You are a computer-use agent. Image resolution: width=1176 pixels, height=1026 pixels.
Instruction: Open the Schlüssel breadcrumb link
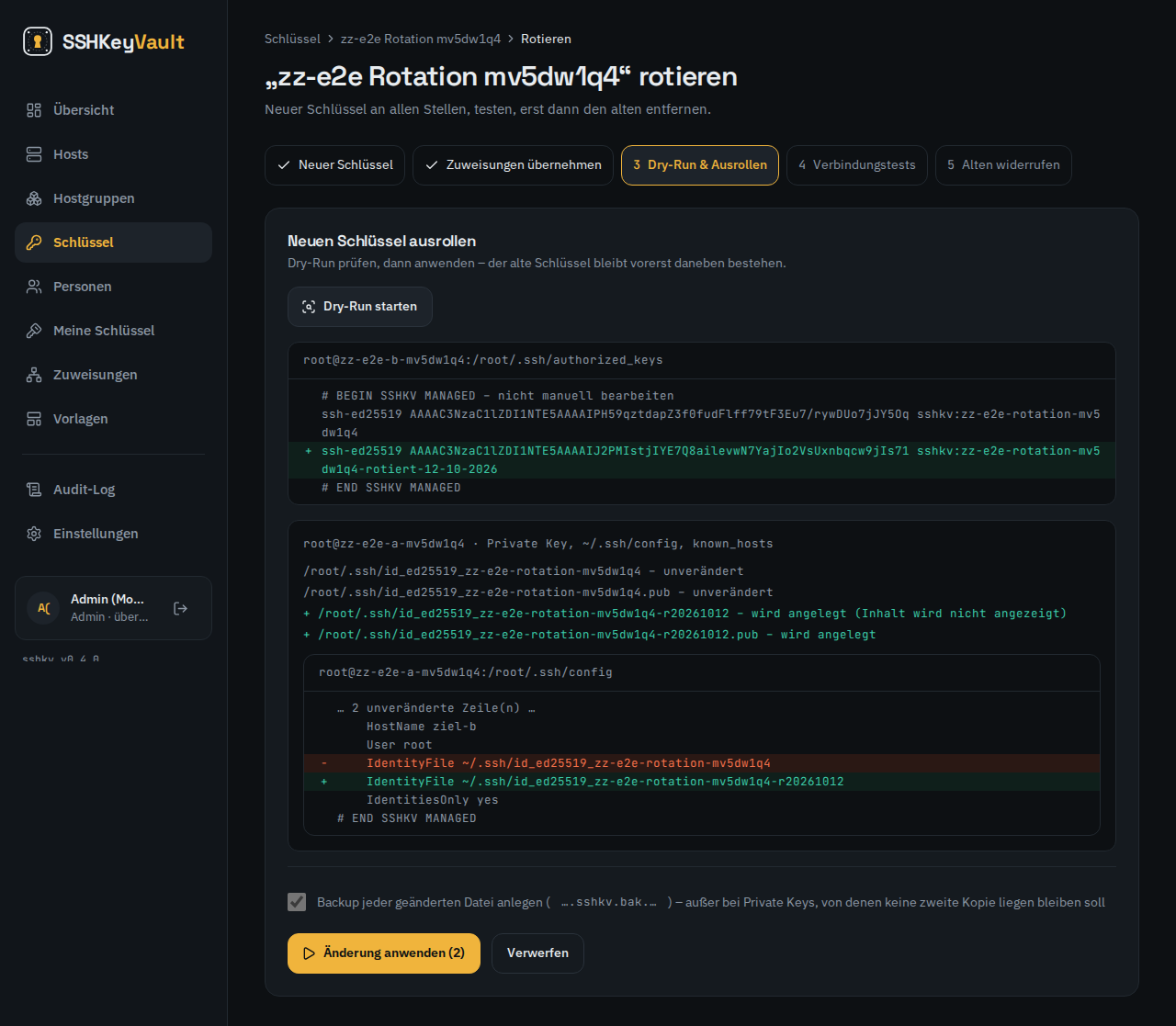(x=292, y=39)
